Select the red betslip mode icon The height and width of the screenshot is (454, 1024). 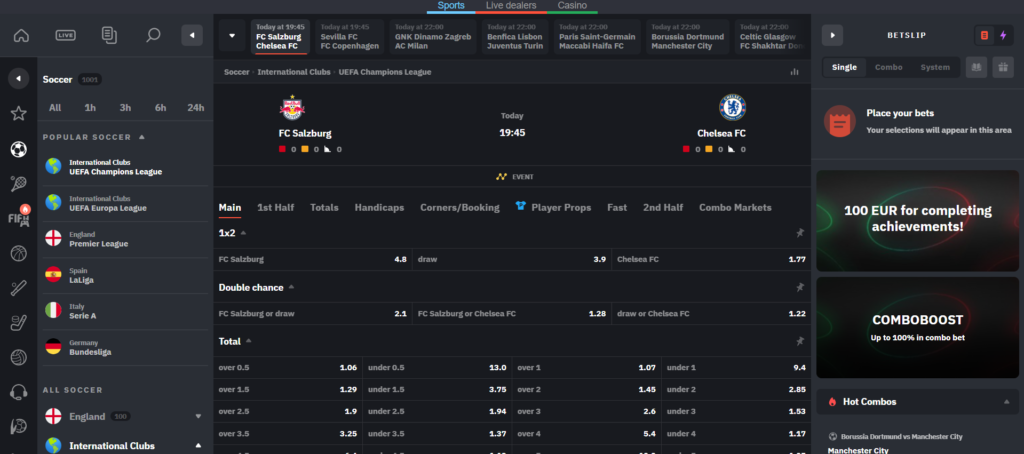coord(984,35)
